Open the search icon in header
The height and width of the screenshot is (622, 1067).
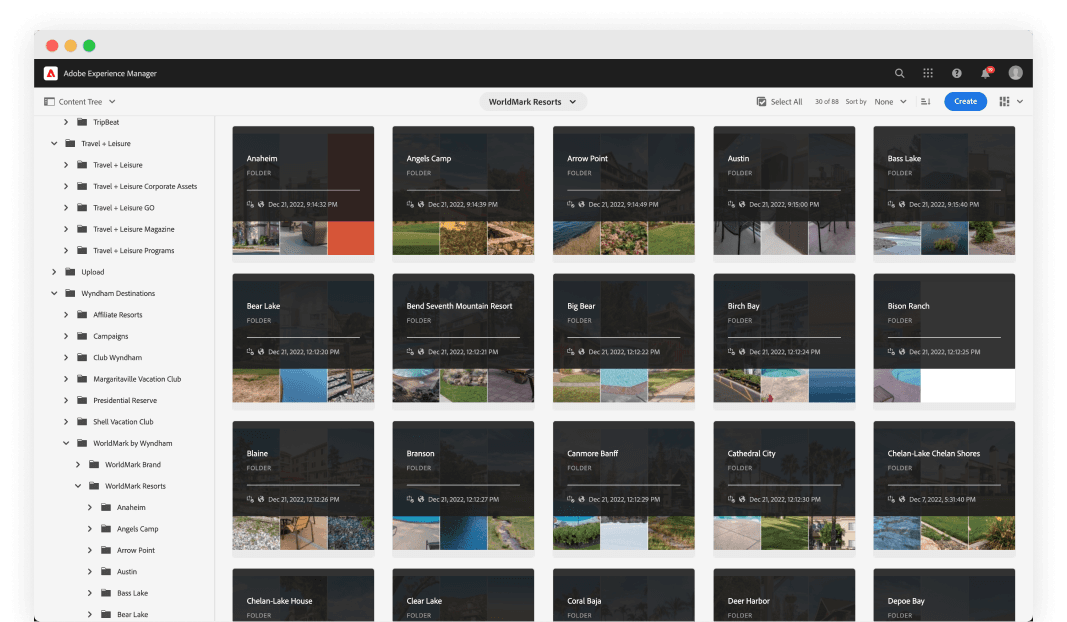pos(900,73)
